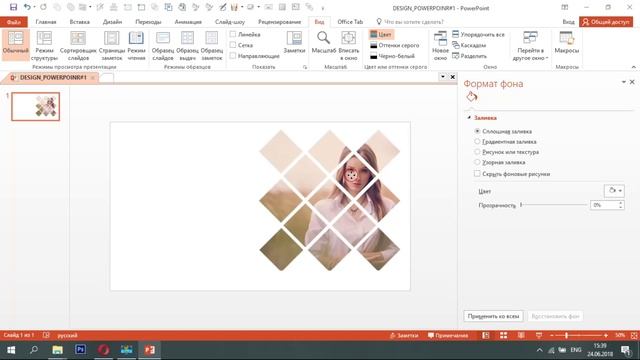Click the DESIGN_POWERPOINR#1 document tab
640x360 pixels.
[x=53, y=77]
